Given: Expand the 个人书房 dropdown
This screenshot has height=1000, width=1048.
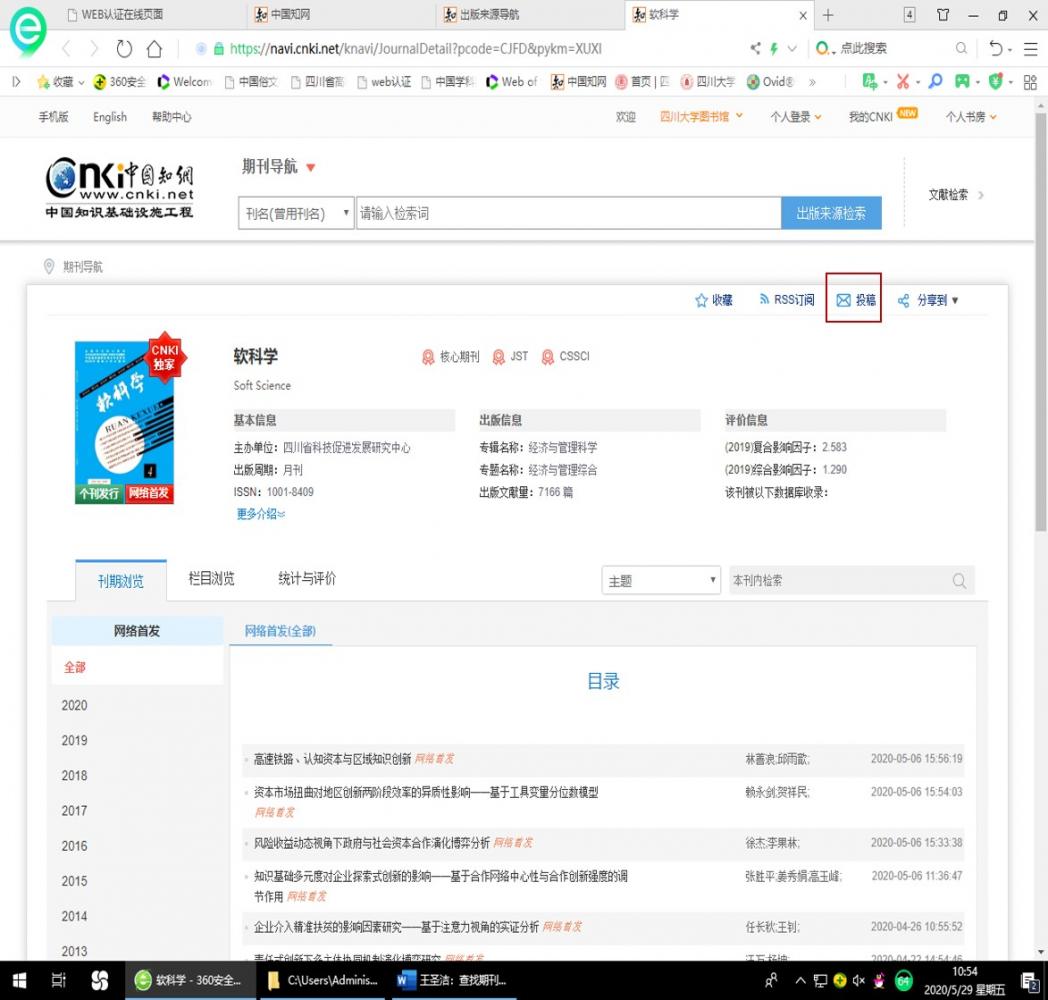Looking at the screenshot, I should coord(993,117).
